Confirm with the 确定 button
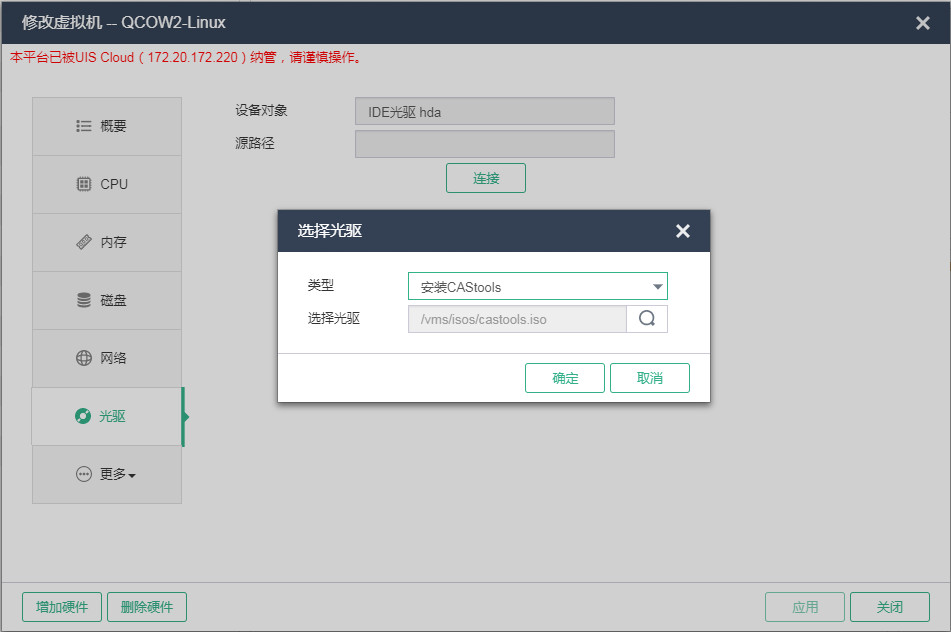The width and height of the screenshot is (951, 632). (x=565, y=378)
